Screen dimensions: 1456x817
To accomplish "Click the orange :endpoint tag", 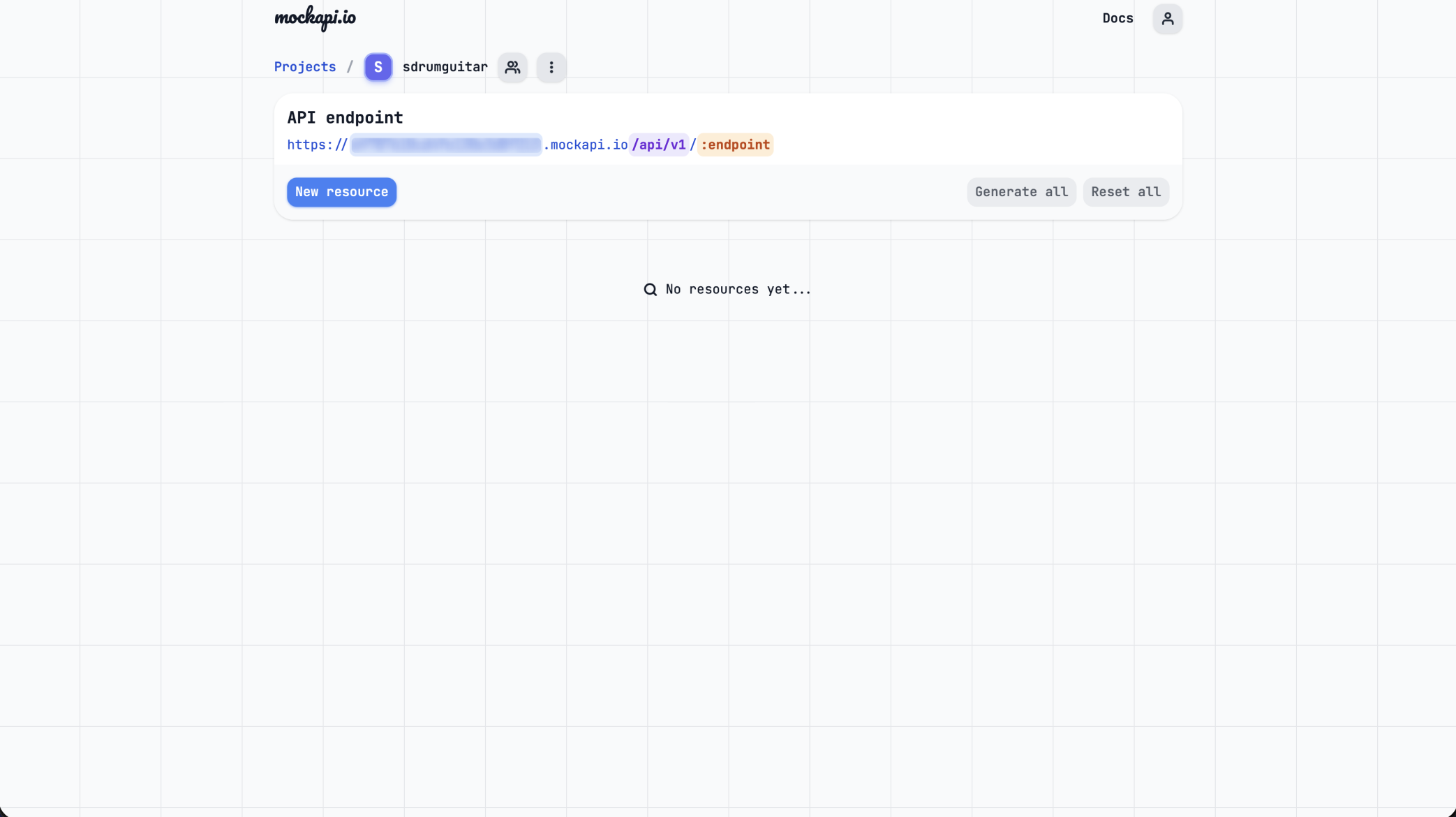I will click(x=735, y=145).
